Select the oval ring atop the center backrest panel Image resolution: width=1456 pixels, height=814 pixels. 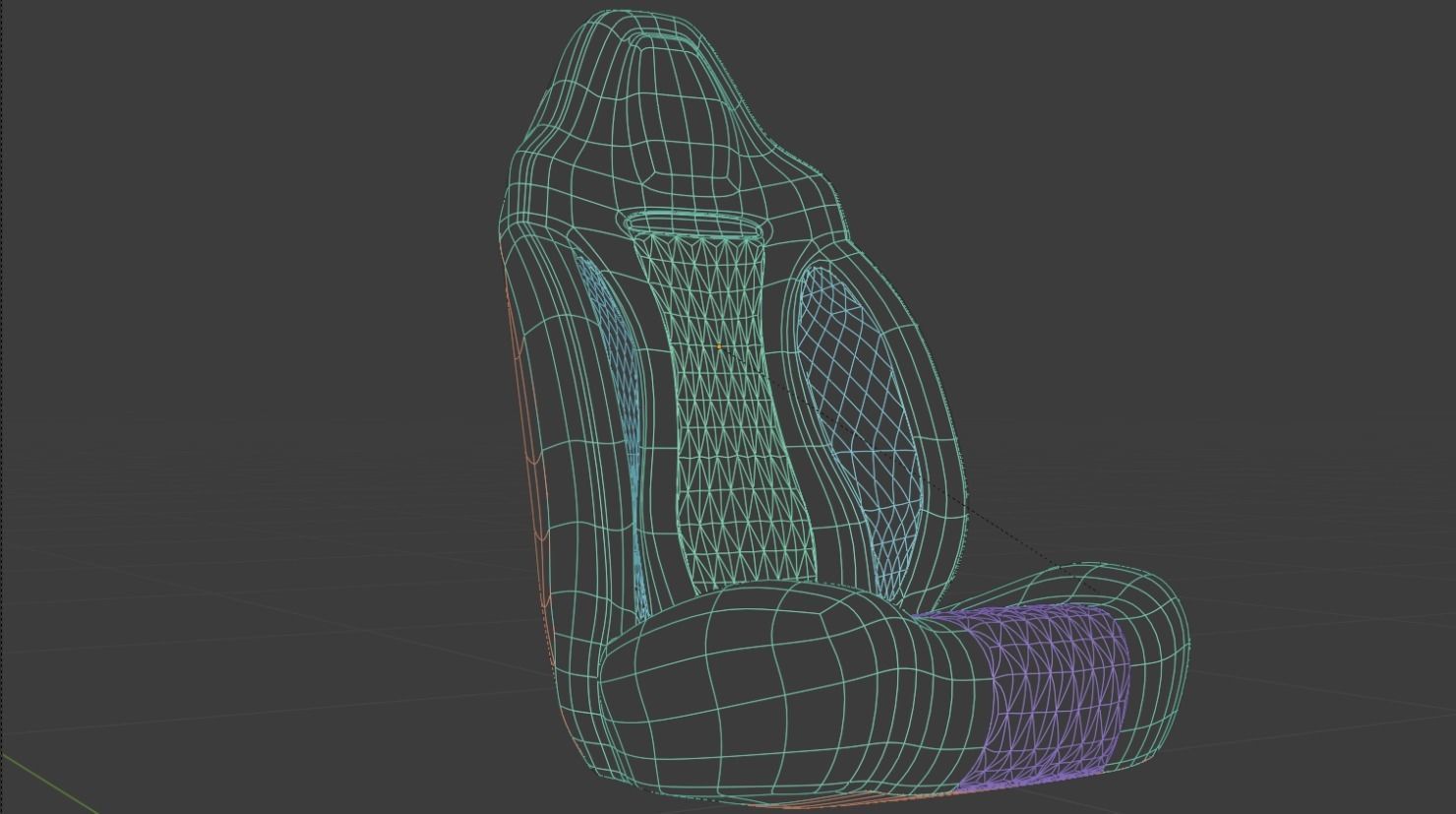click(697, 224)
